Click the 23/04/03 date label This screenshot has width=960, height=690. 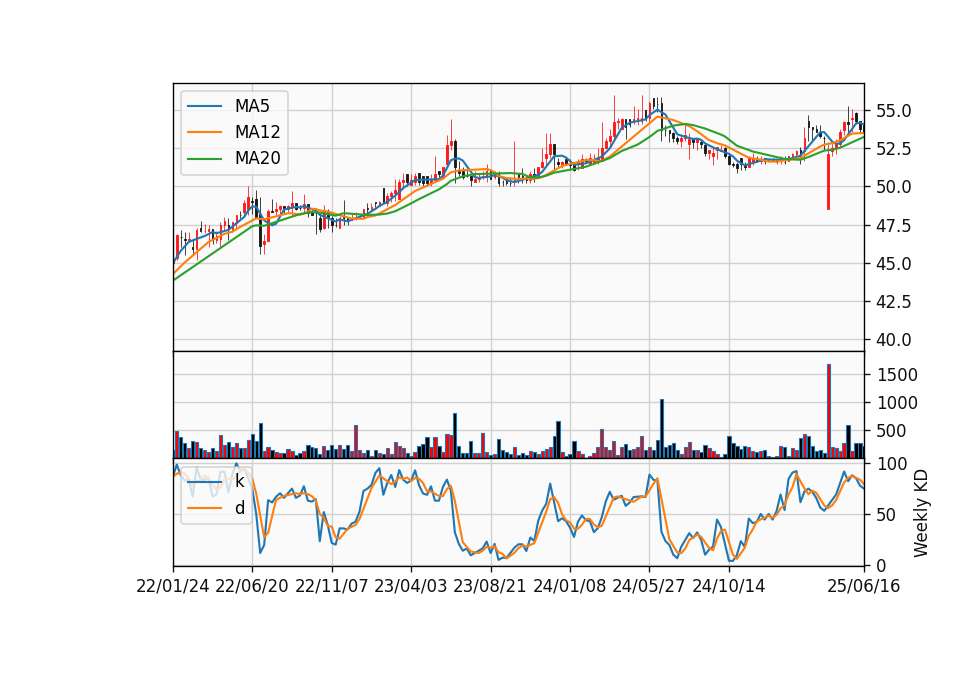coord(410,586)
